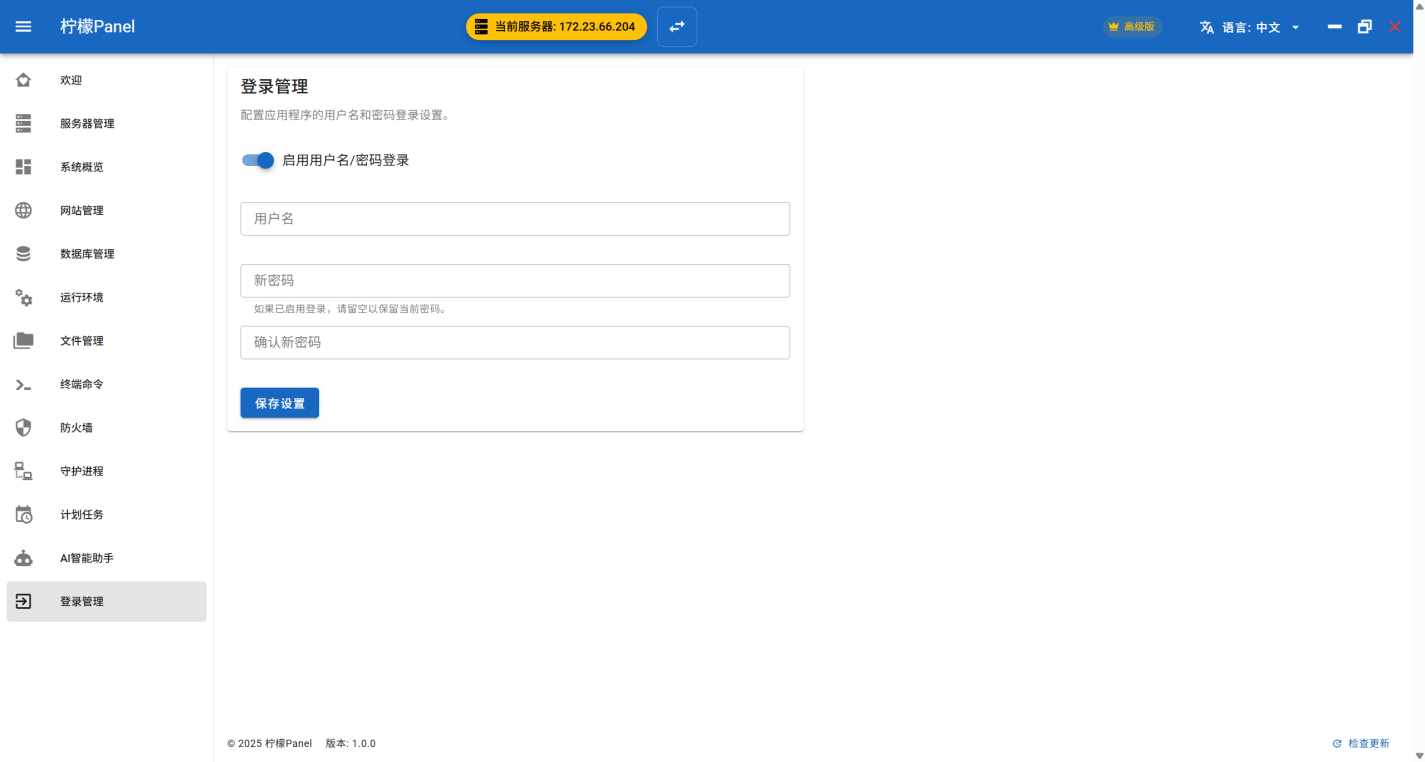Open the hamburger navigation menu
Screen dimensions: 1425x762
point(23,27)
